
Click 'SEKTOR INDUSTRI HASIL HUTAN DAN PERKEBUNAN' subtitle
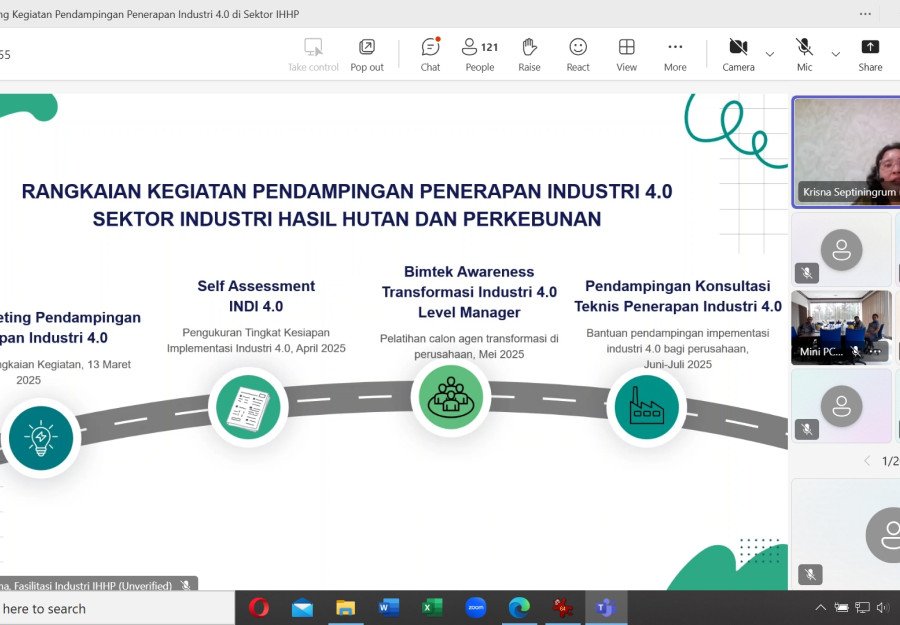click(x=347, y=219)
